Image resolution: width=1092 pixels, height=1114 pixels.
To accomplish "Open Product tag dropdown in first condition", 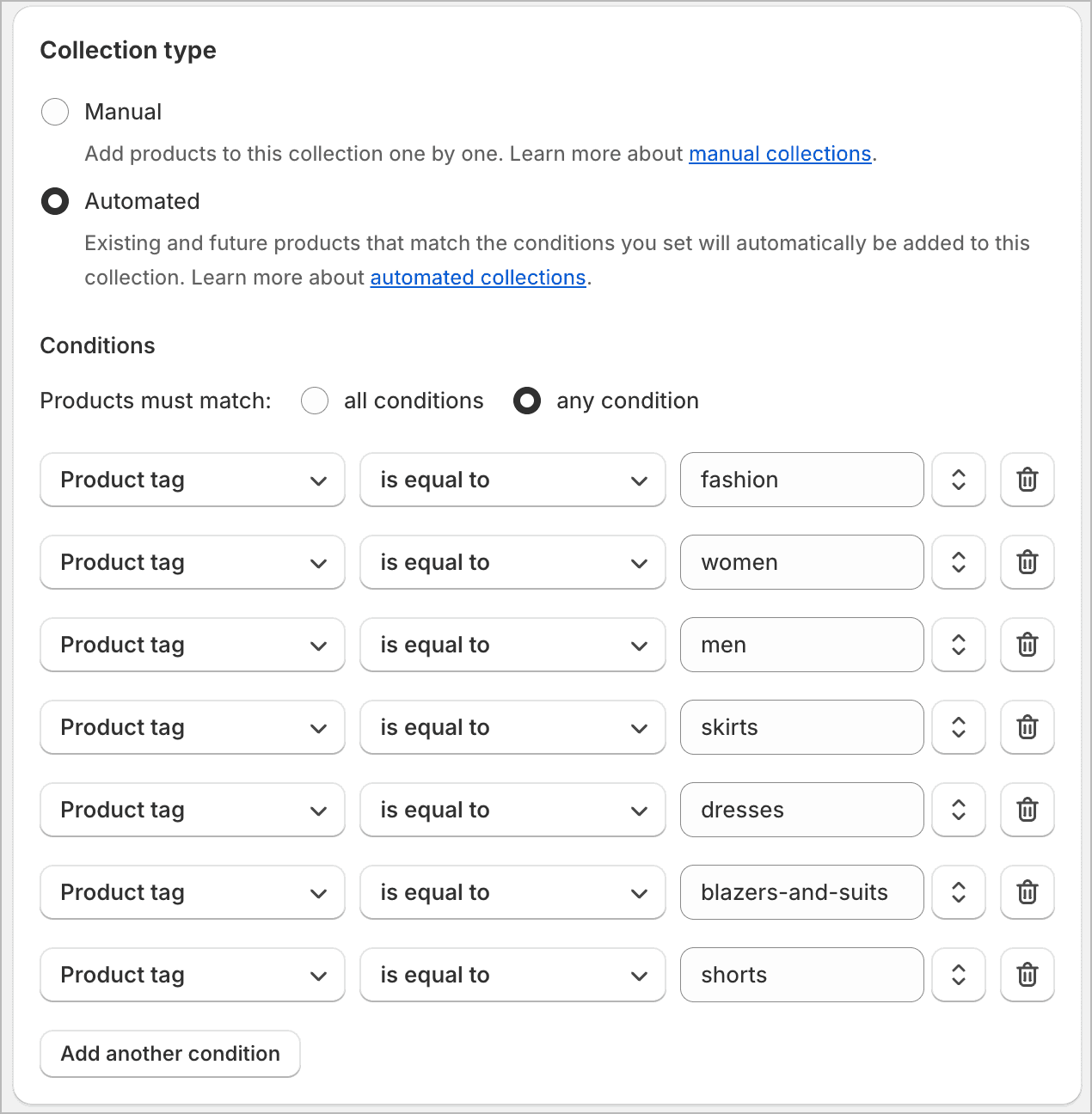I will (x=193, y=480).
